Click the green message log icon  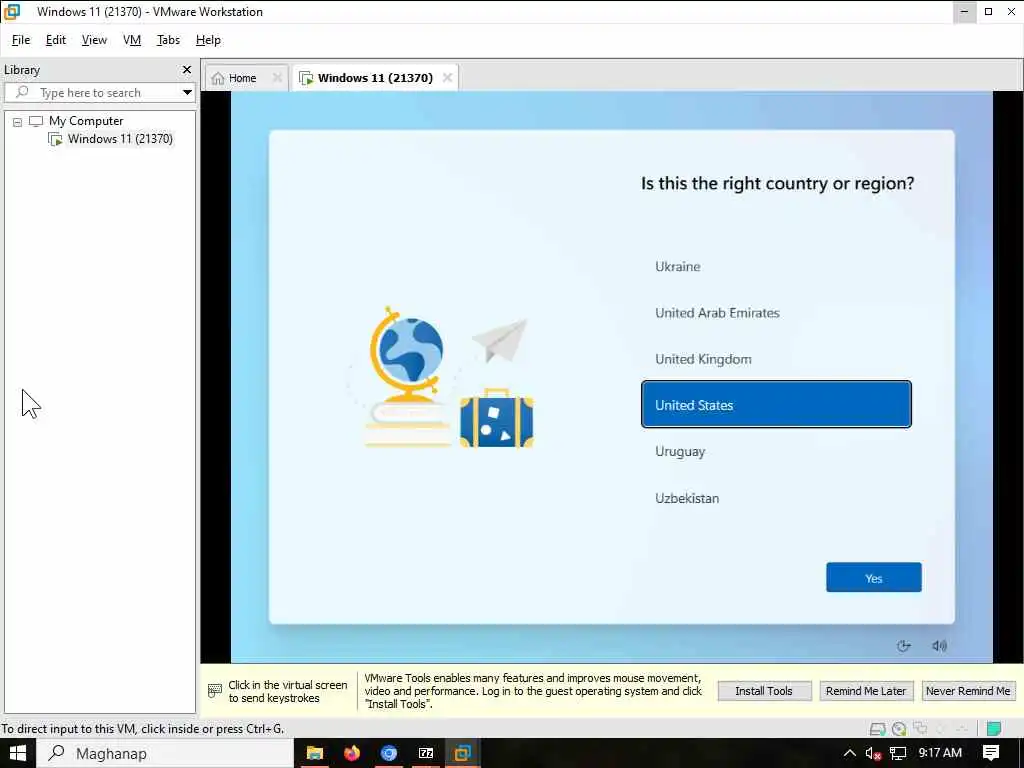(x=993, y=729)
